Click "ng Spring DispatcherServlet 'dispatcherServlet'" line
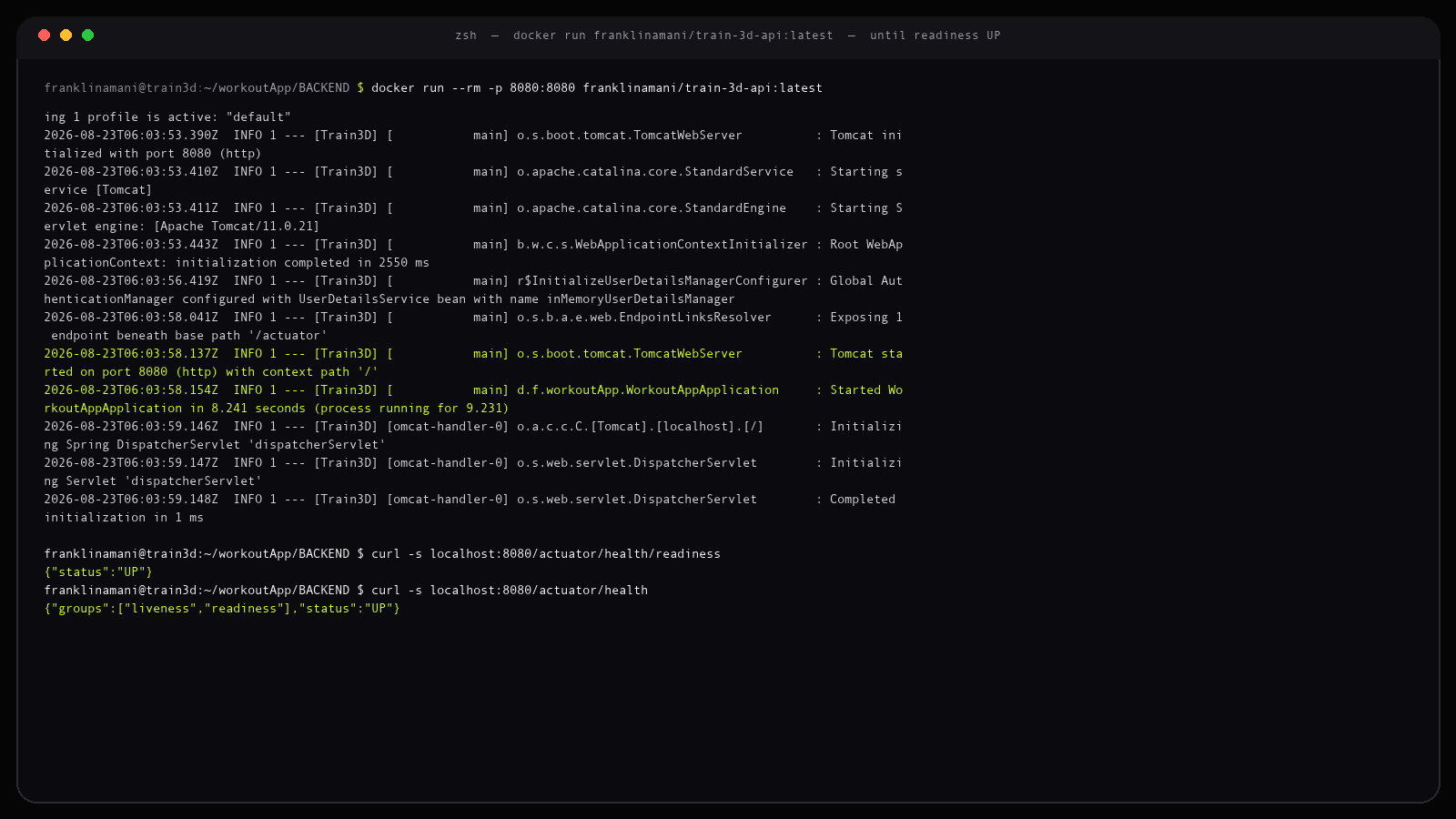 tap(215, 445)
